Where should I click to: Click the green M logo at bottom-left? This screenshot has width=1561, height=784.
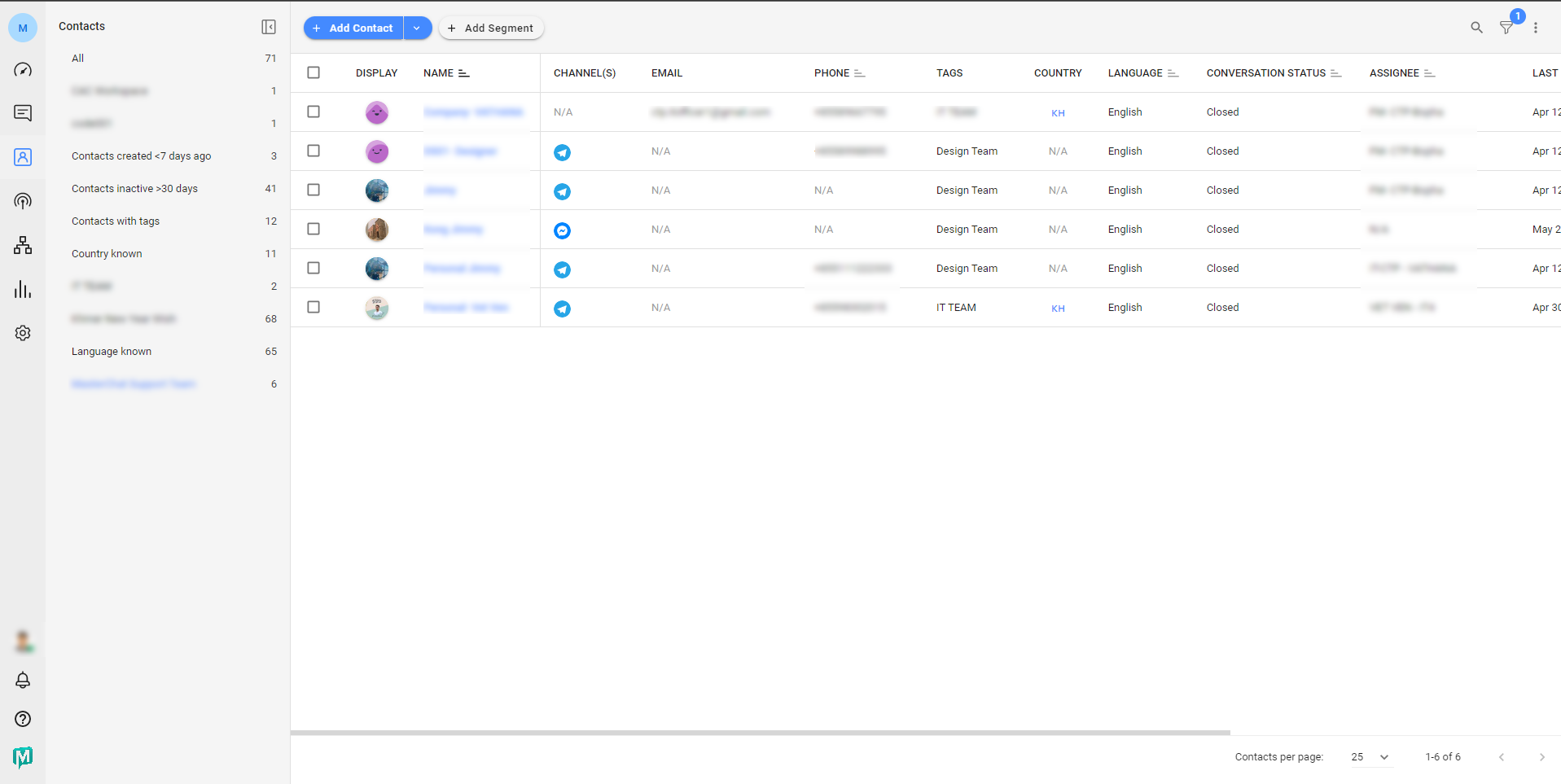(23, 757)
